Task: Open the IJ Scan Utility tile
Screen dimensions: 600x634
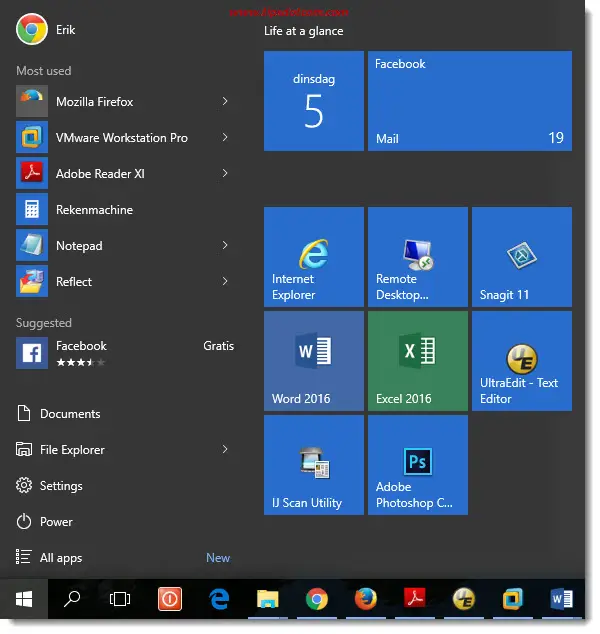Action: click(x=314, y=465)
